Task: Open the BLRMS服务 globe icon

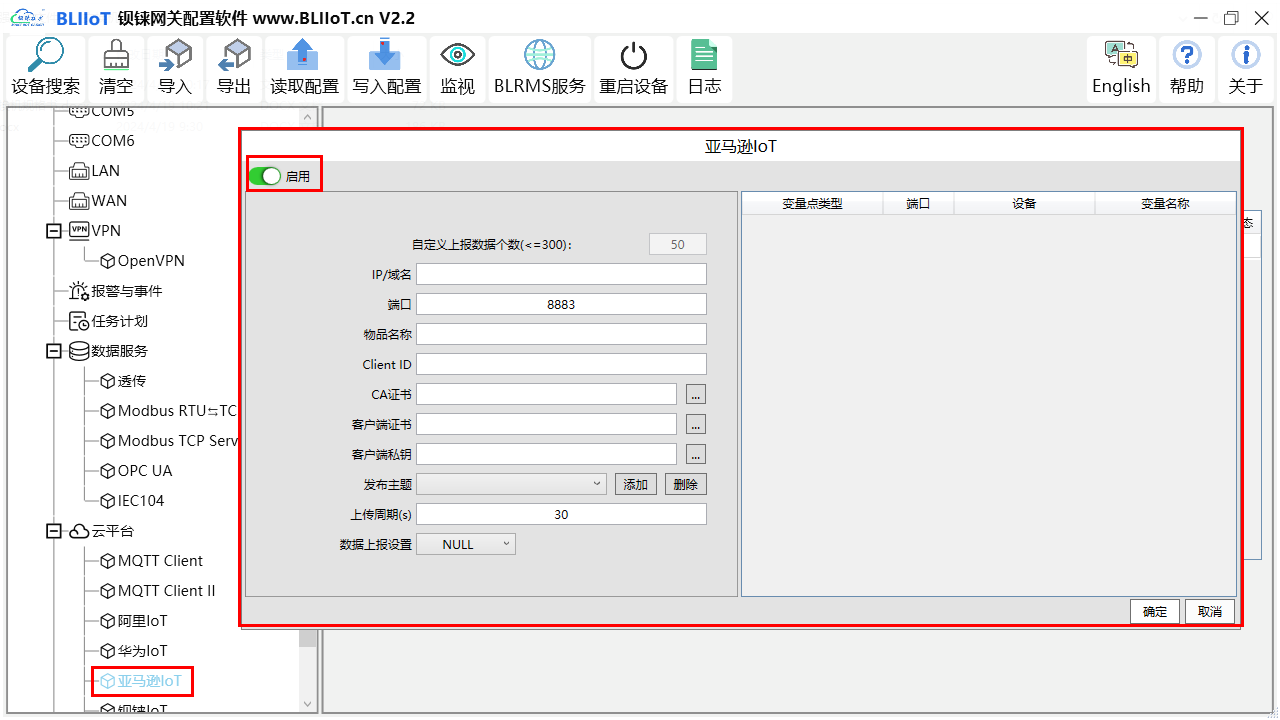Action: tap(539, 68)
